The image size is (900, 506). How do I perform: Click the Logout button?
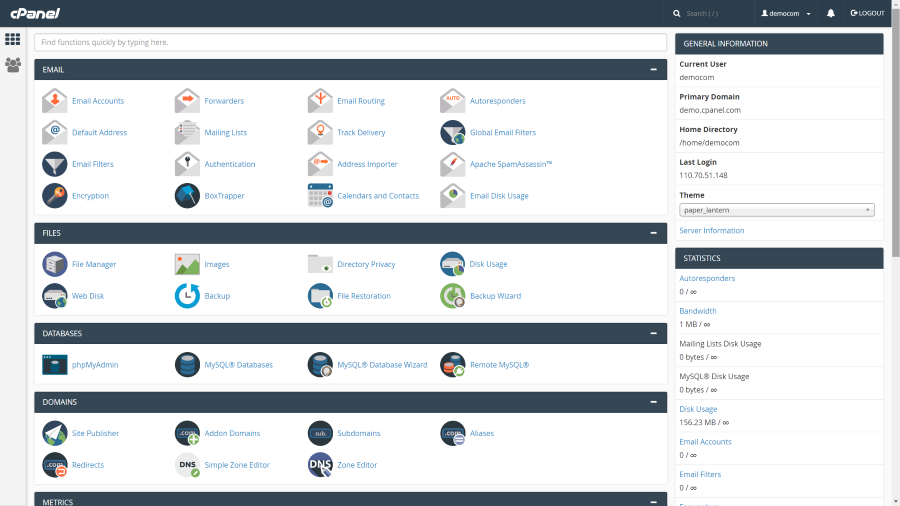pyautogui.click(x=867, y=13)
